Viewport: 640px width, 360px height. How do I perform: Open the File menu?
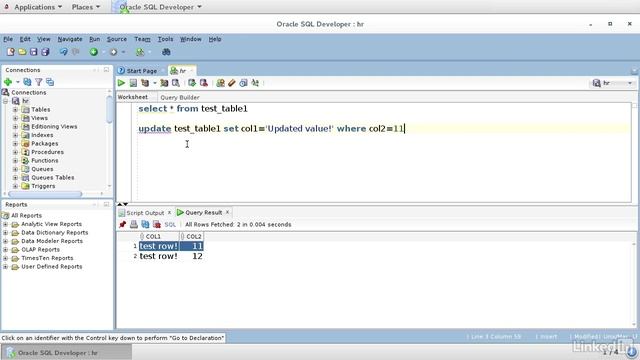click(x=8, y=39)
